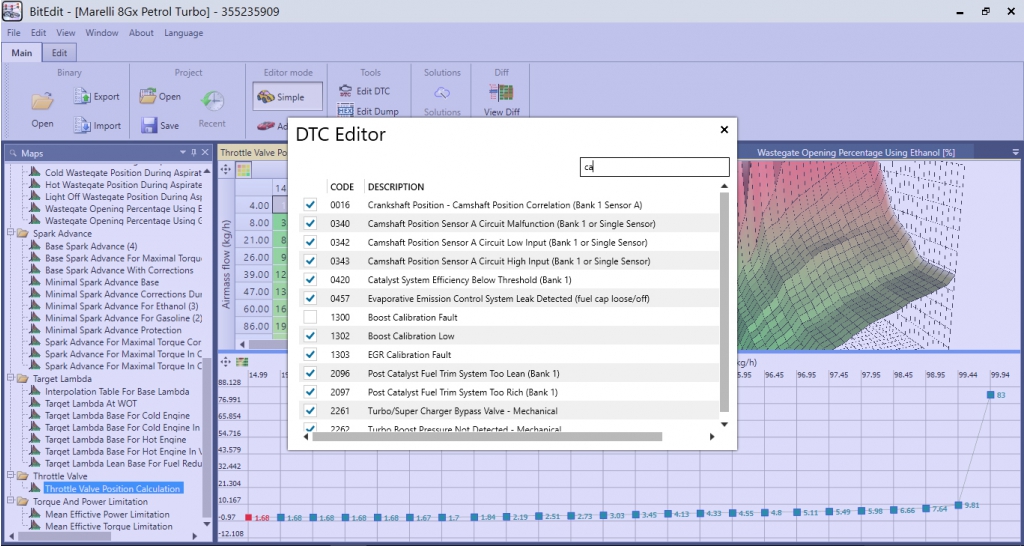Open the About menu
Screen dimensions: 1024x546
pyautogui.click(x=141, y=33)
